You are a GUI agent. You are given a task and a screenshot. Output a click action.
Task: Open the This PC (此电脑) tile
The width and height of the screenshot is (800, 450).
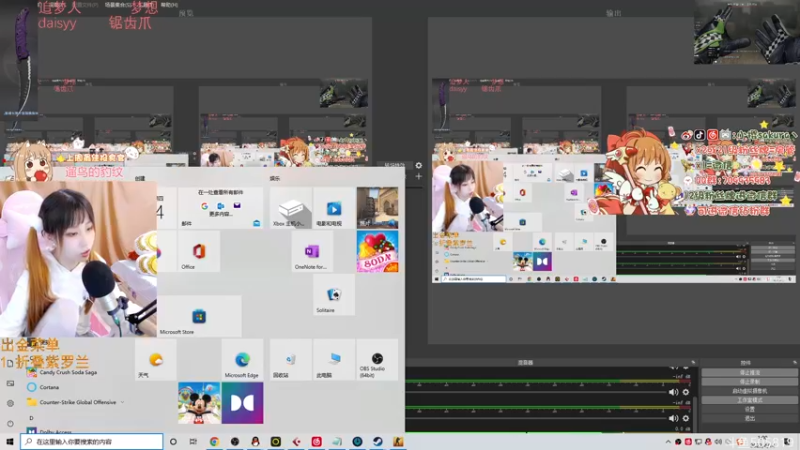(334, 360)
